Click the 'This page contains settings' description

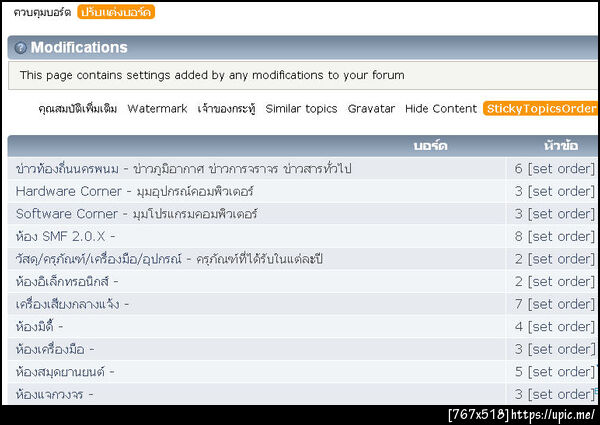pyautogui.click(x=212, y=75)
